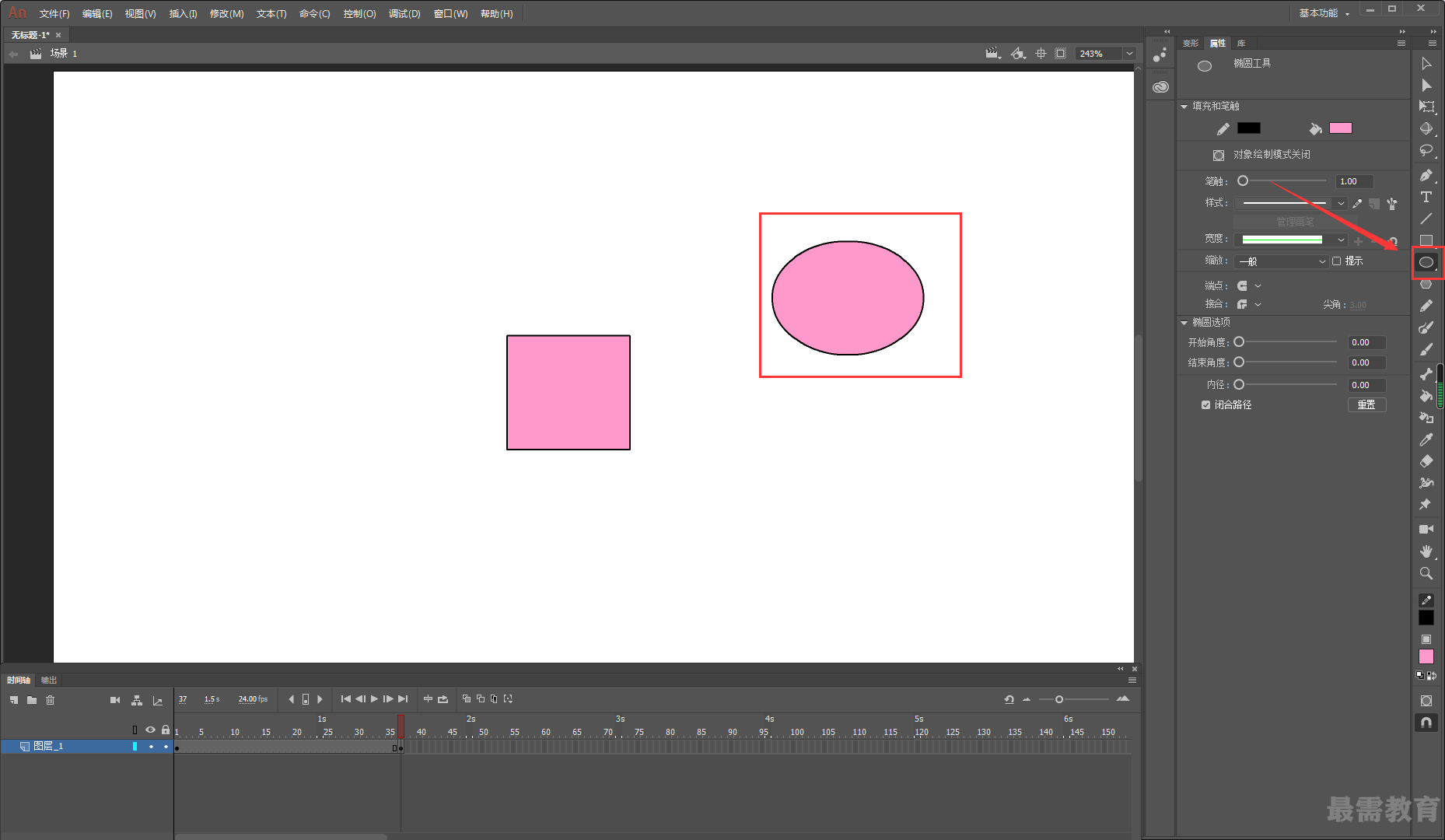The image size is (1445, 840).
Task: Toggle lock dot for 图层_1
Action: [x=166, y=747]
